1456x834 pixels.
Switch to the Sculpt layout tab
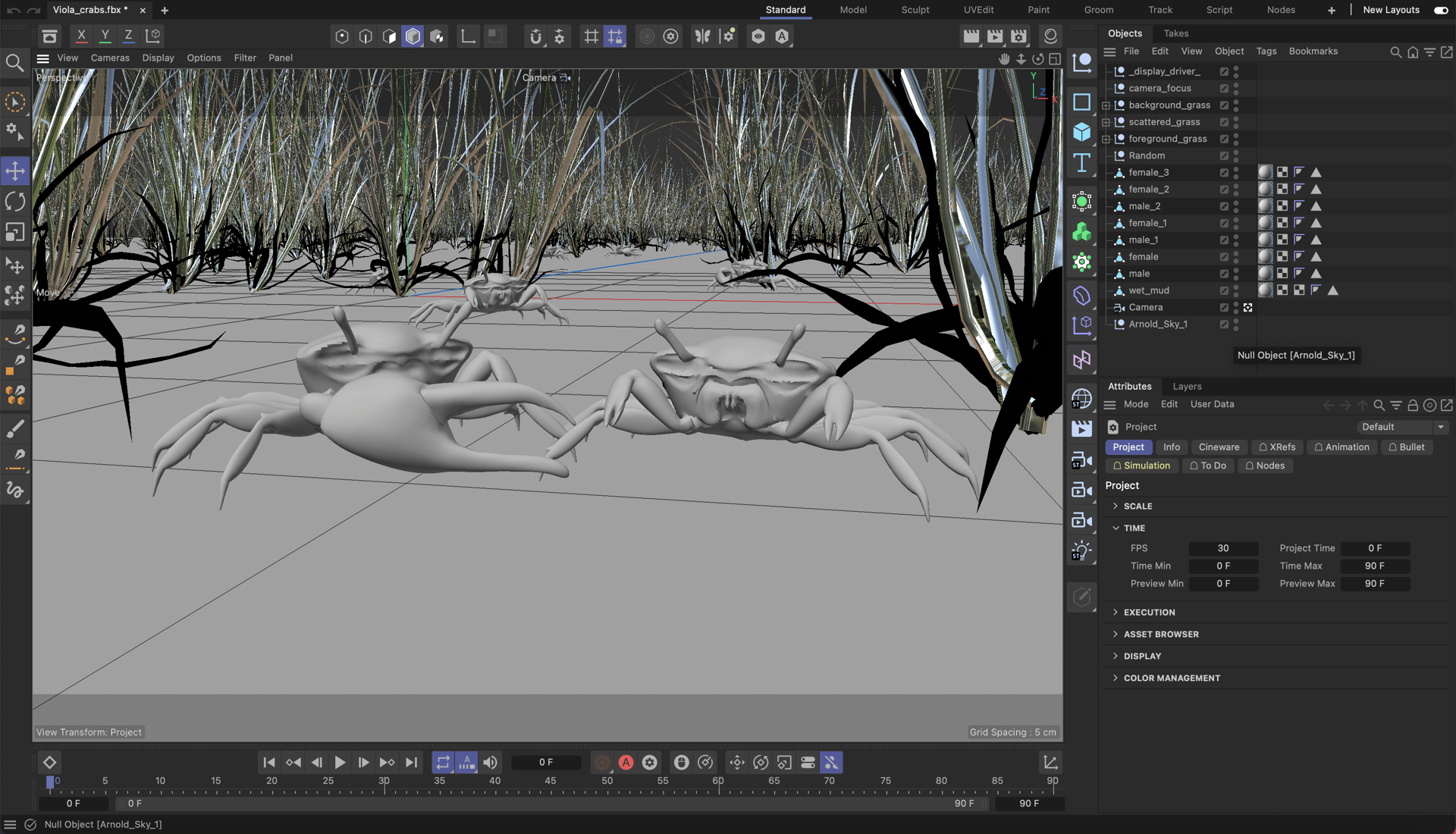(x=915, y=10)
